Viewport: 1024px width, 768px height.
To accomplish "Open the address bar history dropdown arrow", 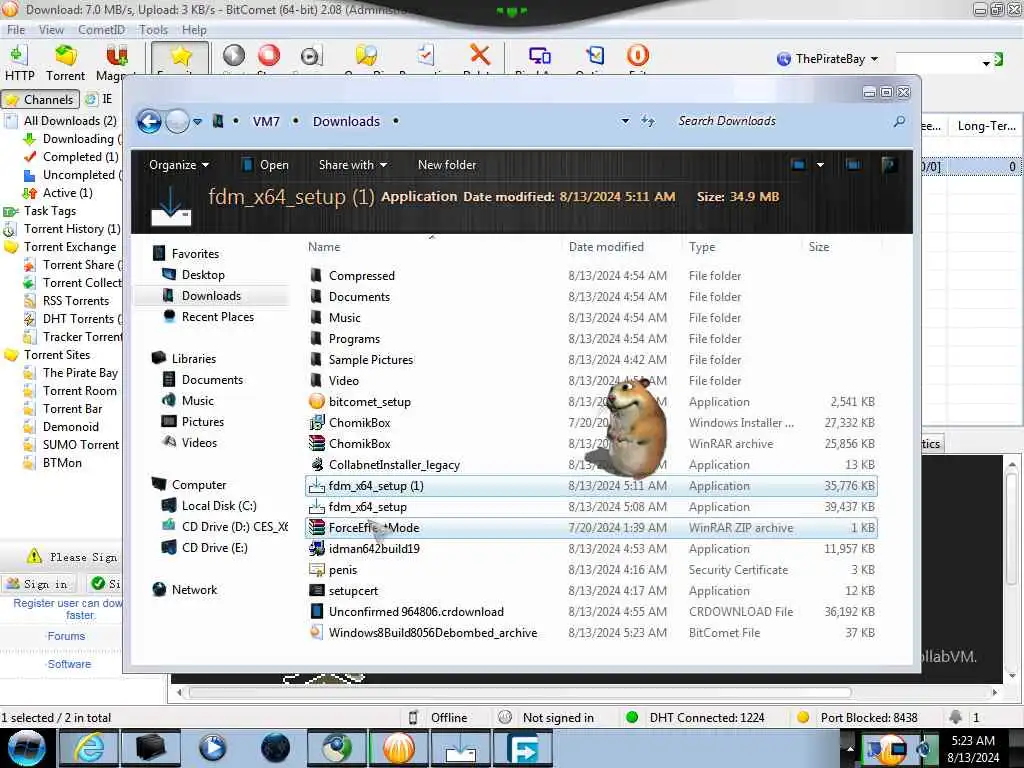I will coord(625,121).
